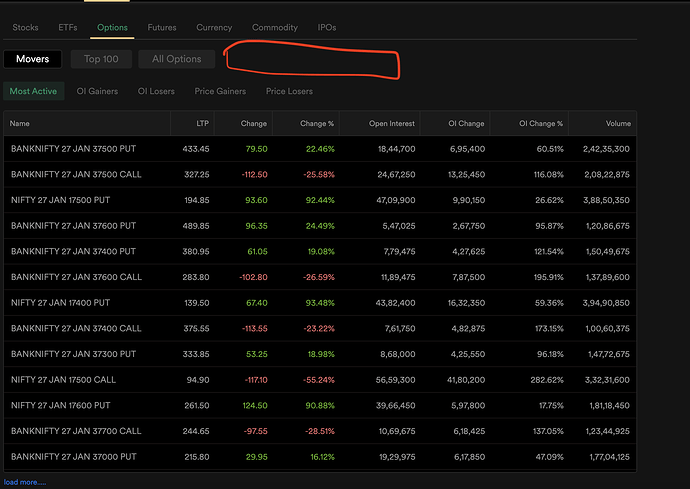Show OI Gainers list

(x=97, y=91)
